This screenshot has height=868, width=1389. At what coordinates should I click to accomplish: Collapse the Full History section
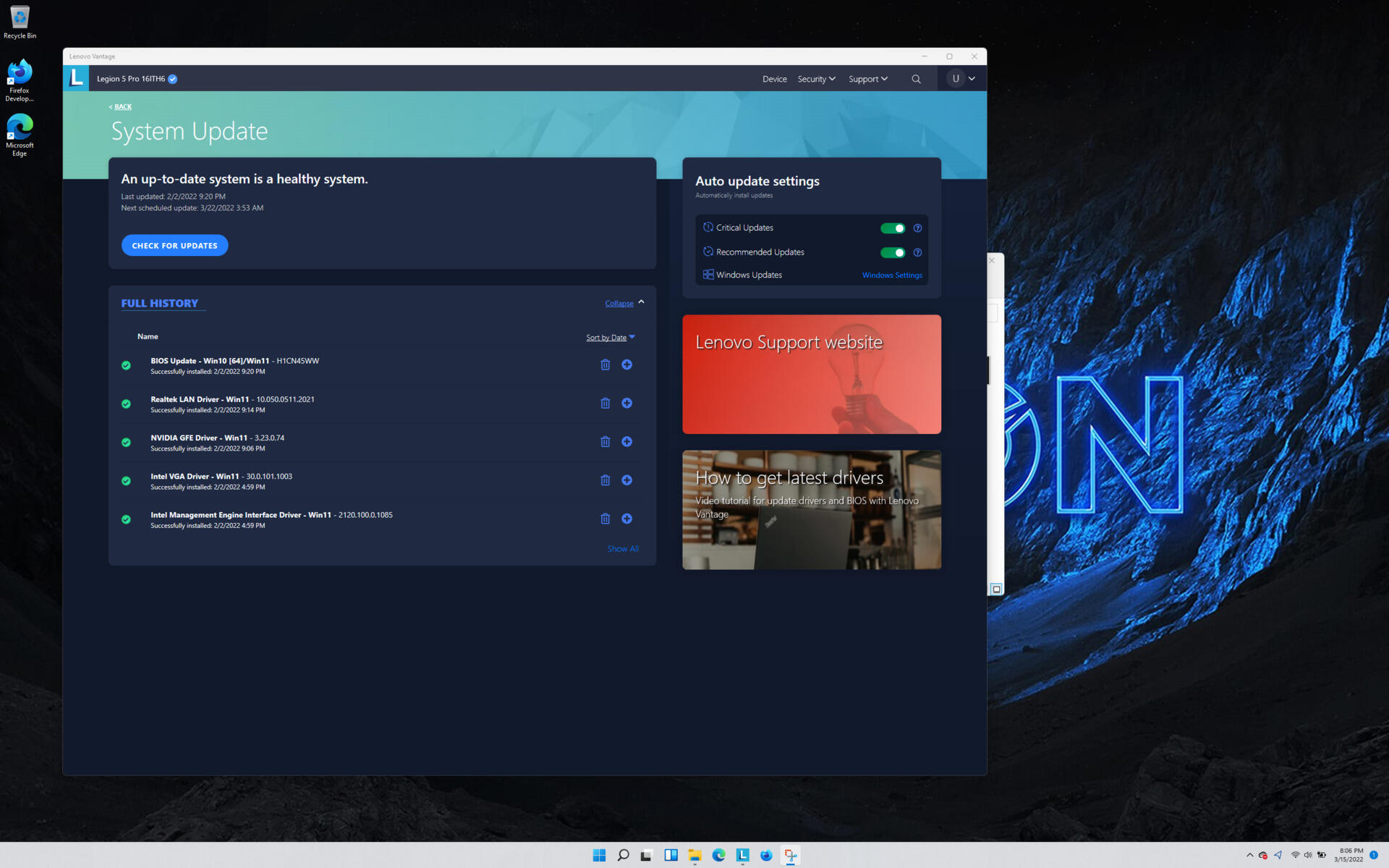(624, 303)
